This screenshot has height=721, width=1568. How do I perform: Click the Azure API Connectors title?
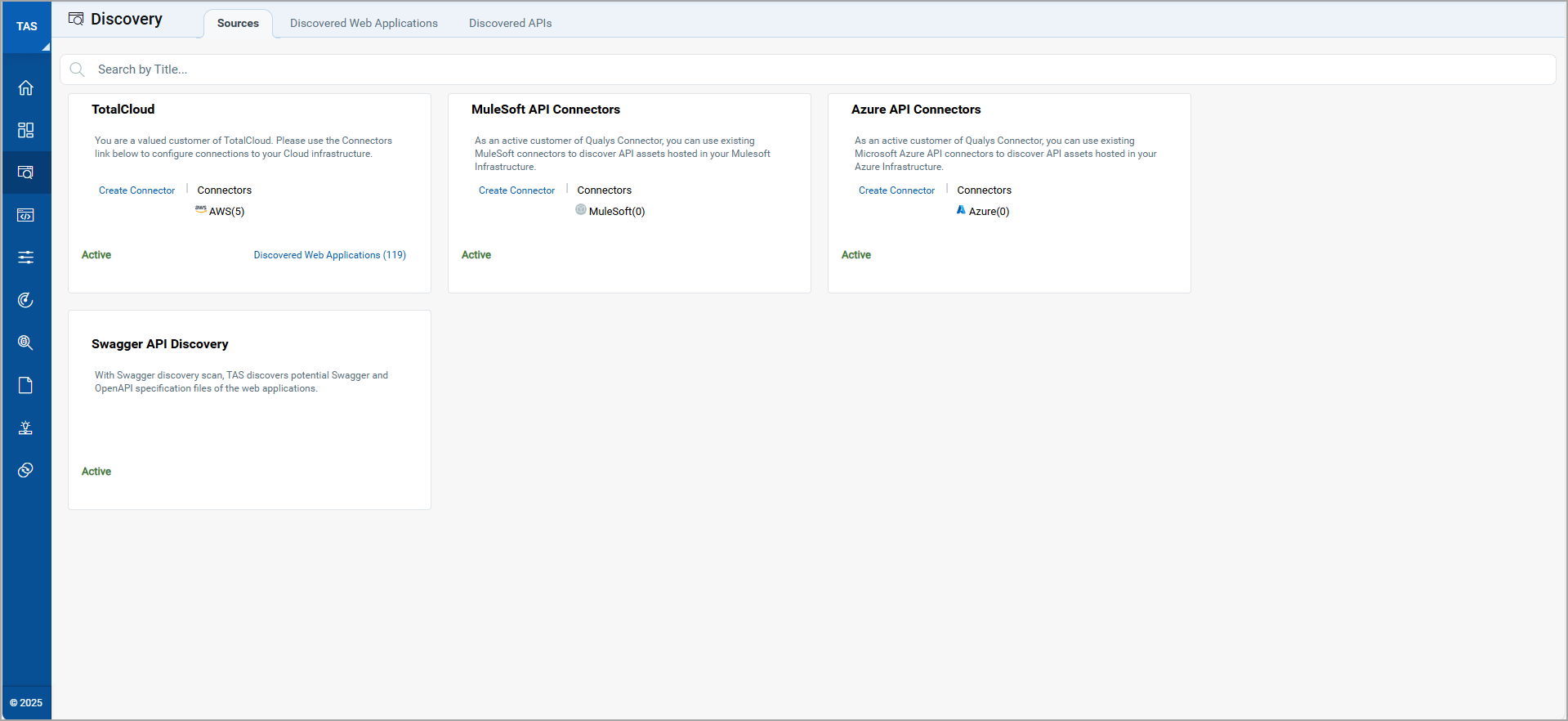click(x=916, y=110)
